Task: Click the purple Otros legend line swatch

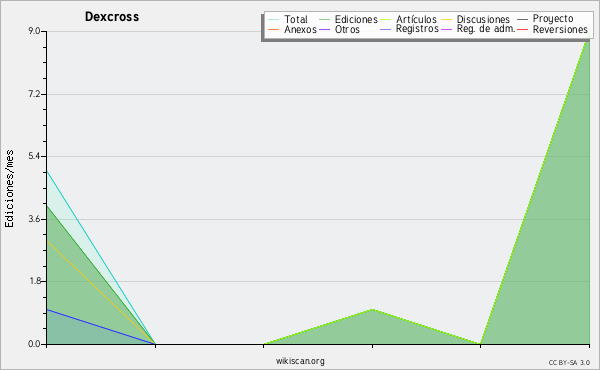Action: 324,29
